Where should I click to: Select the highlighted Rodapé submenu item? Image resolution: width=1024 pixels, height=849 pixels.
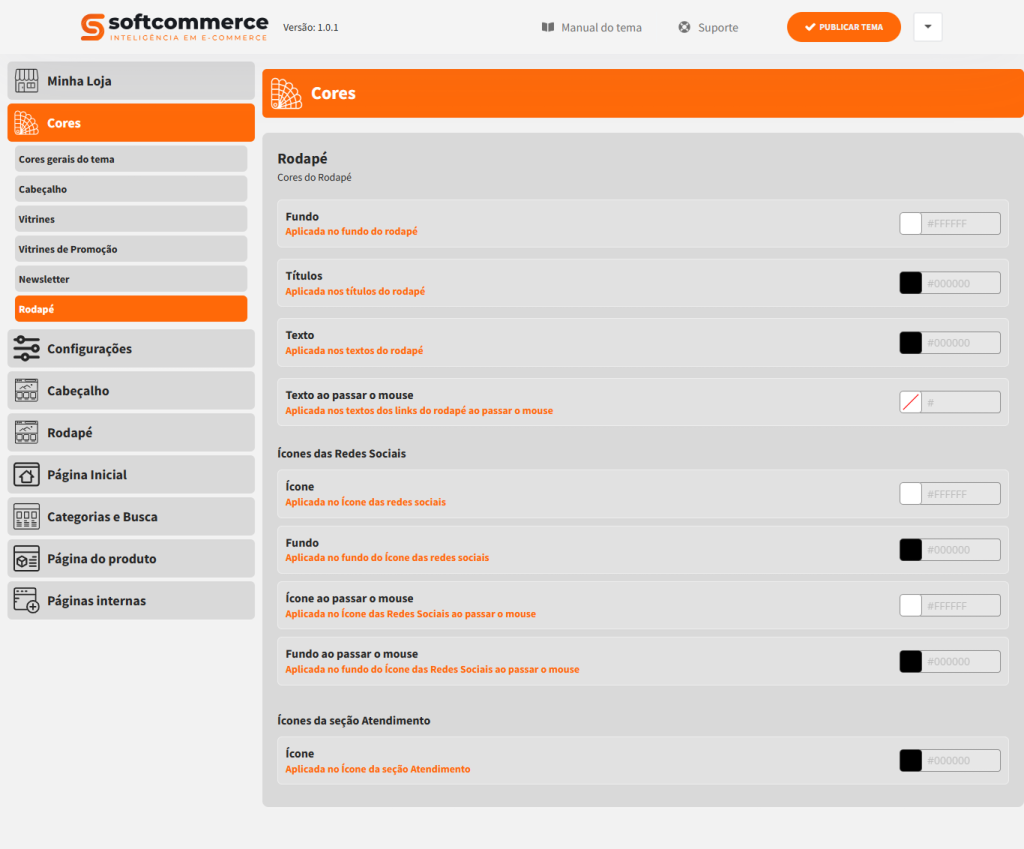pyautogui.click(x=131, y=309)
